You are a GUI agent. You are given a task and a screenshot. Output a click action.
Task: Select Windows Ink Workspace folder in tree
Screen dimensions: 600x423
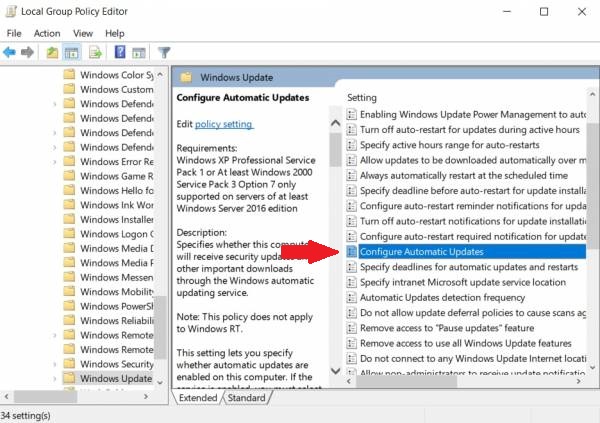(x=108, y=205)
